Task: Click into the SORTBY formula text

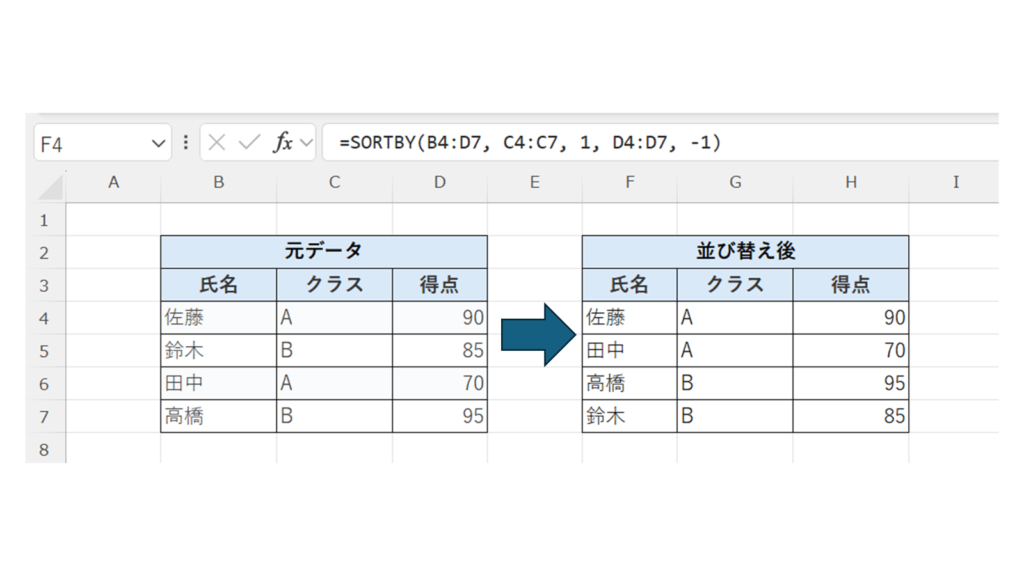Action: [x=530, y=143]
